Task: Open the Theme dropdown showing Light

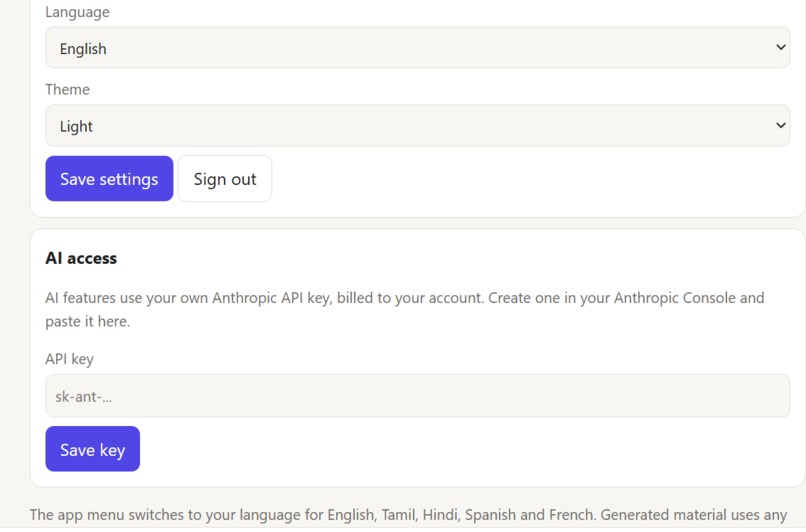Action: pos(417,126)
